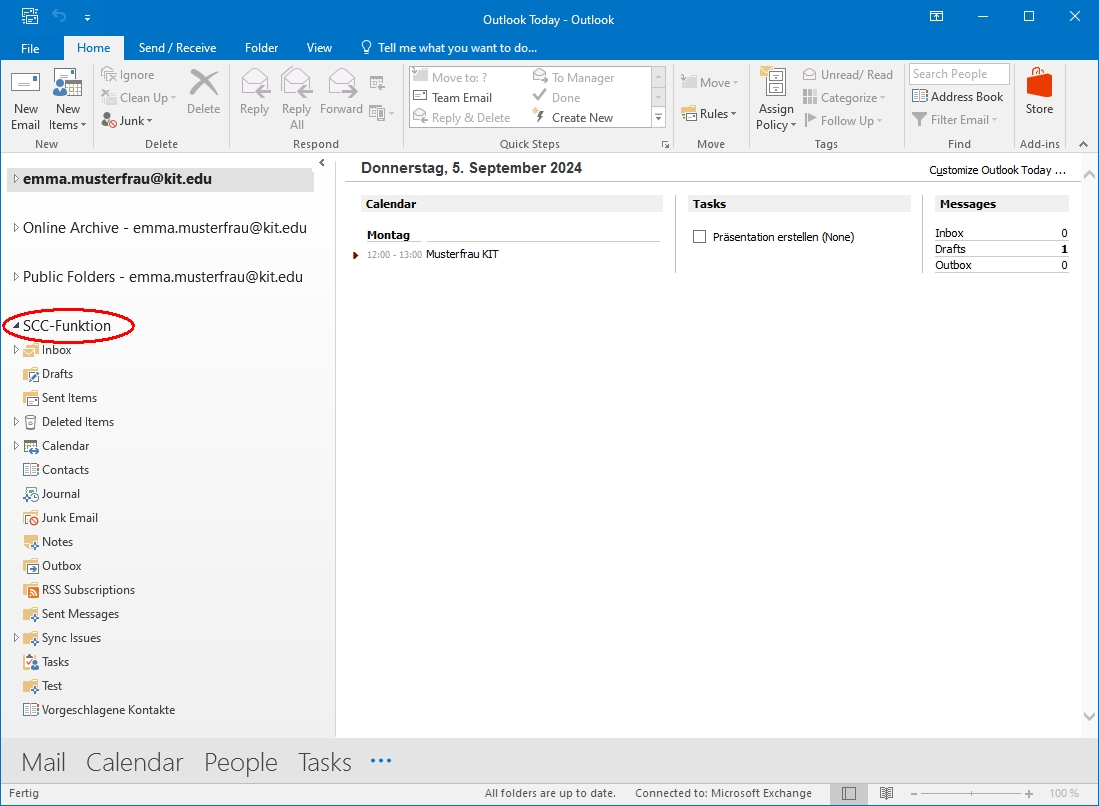Click the Delete X icon
The image size is (1099, 806).
click(x=204, y=83)
